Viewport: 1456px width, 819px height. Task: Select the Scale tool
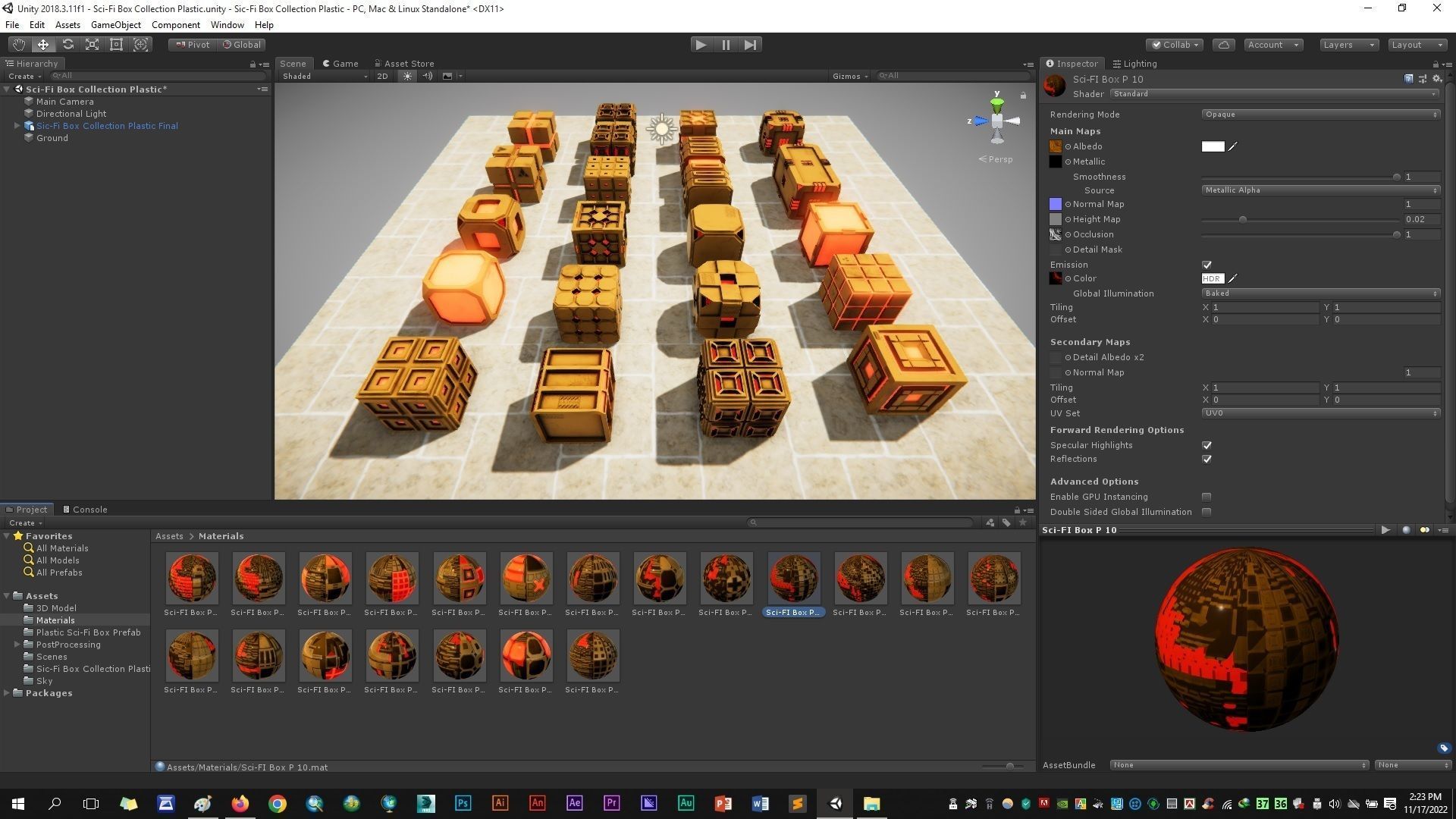[x=92, y=45]
